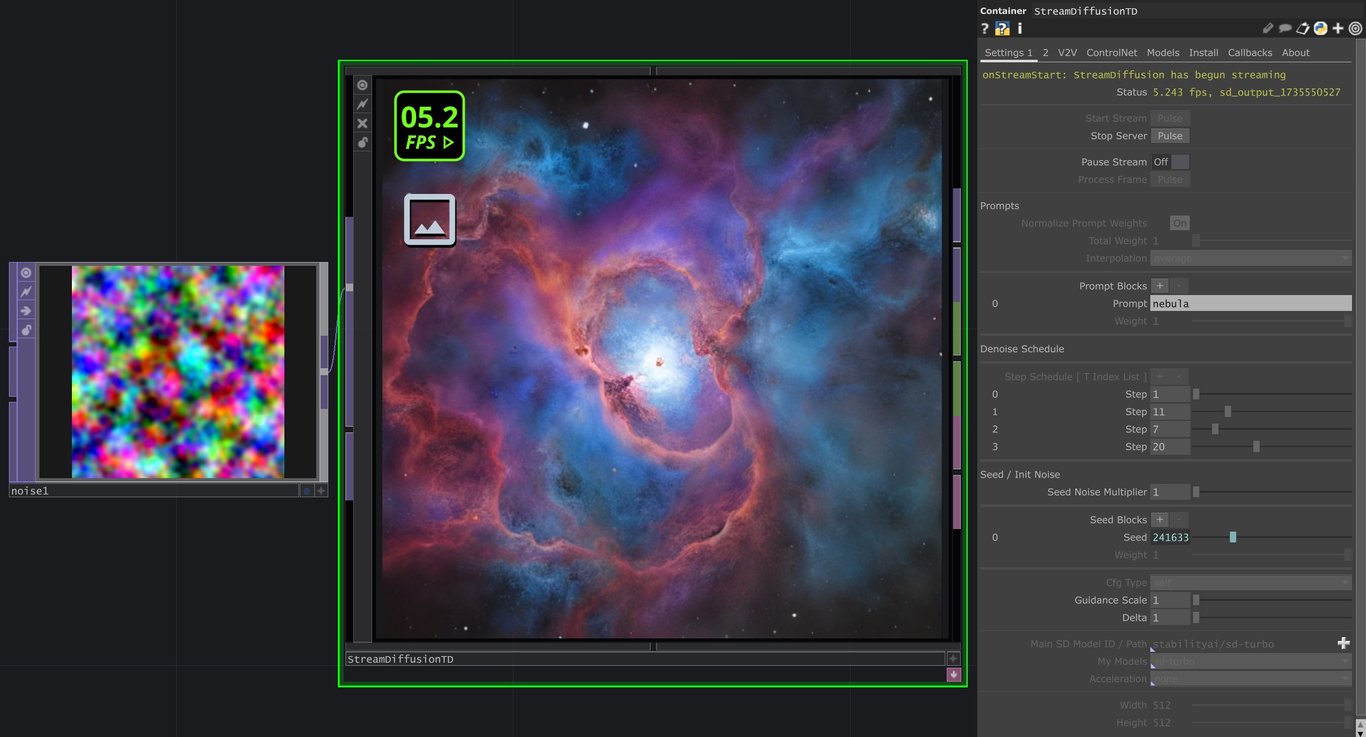Click the Prompt field containing nebula

pyautogui.click(x=1249, y=303)
